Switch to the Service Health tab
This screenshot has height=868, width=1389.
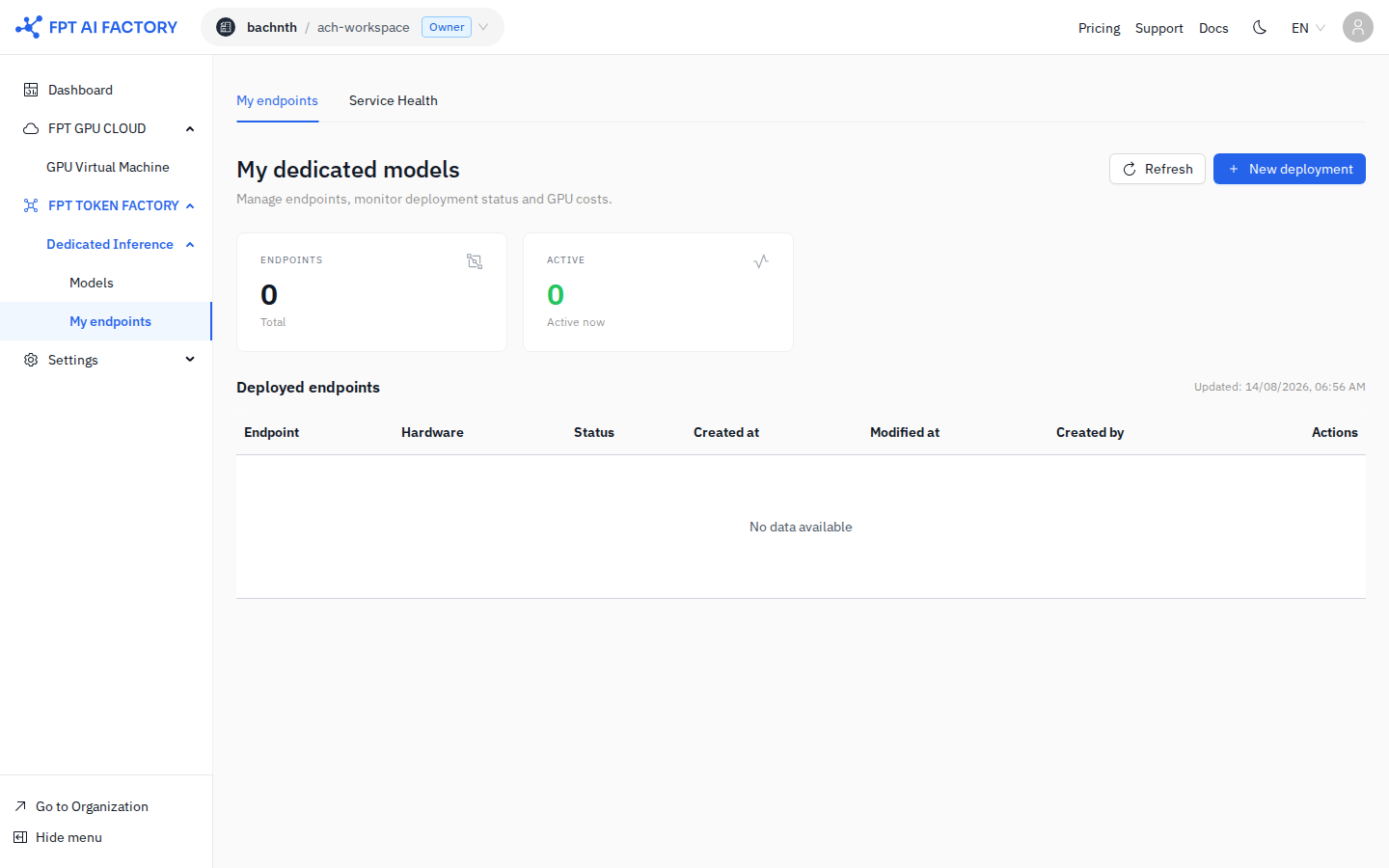click(x=393, y=100)
